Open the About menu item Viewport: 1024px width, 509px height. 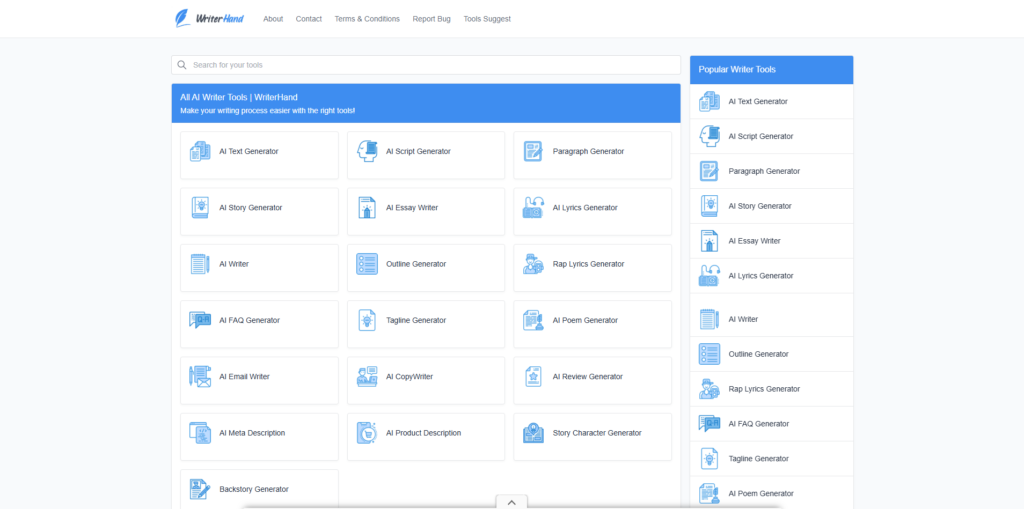pyautogui.click(x=273, y=19)
